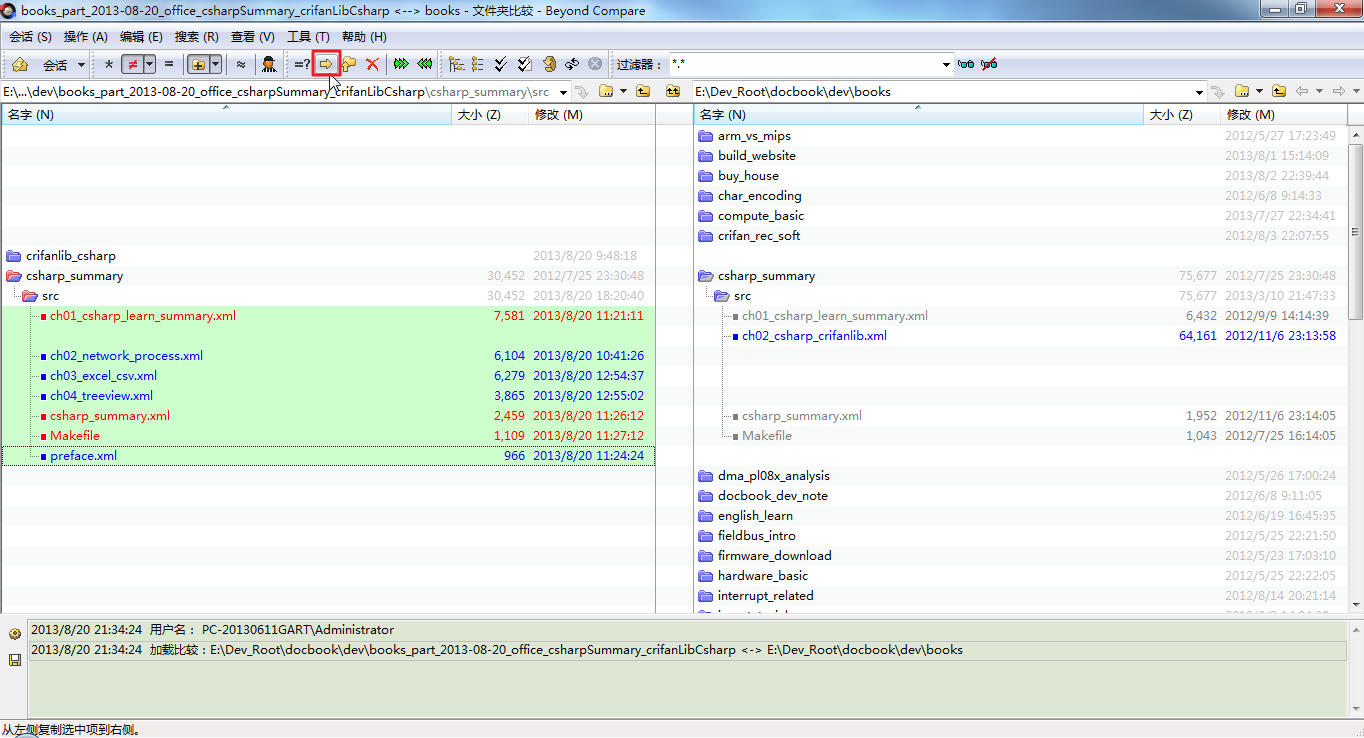Click the green collapse-all arrows icon
The width and height of the screenshot is (1364, 738).
point(425,65)
